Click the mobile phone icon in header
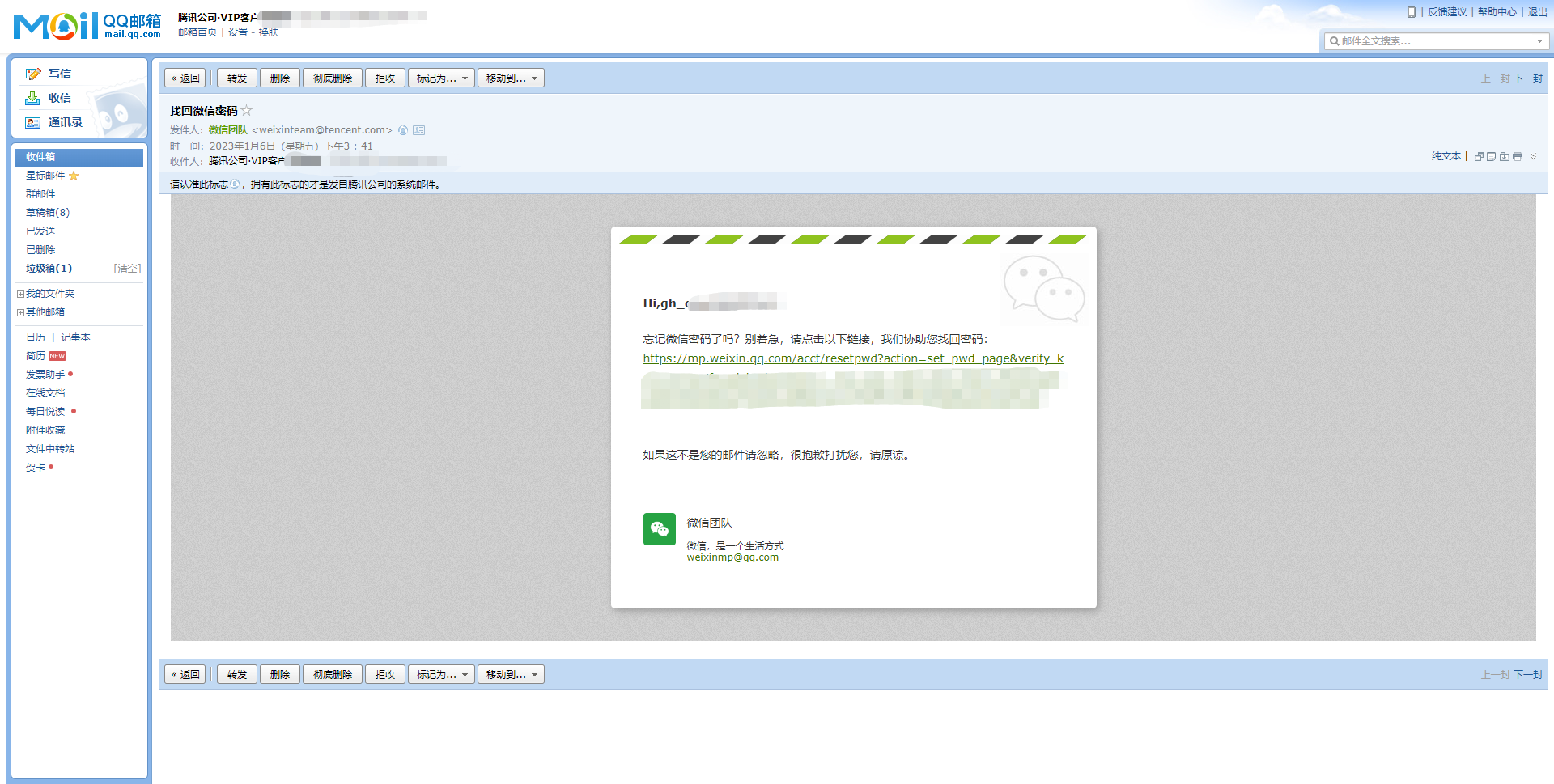 1412,12
